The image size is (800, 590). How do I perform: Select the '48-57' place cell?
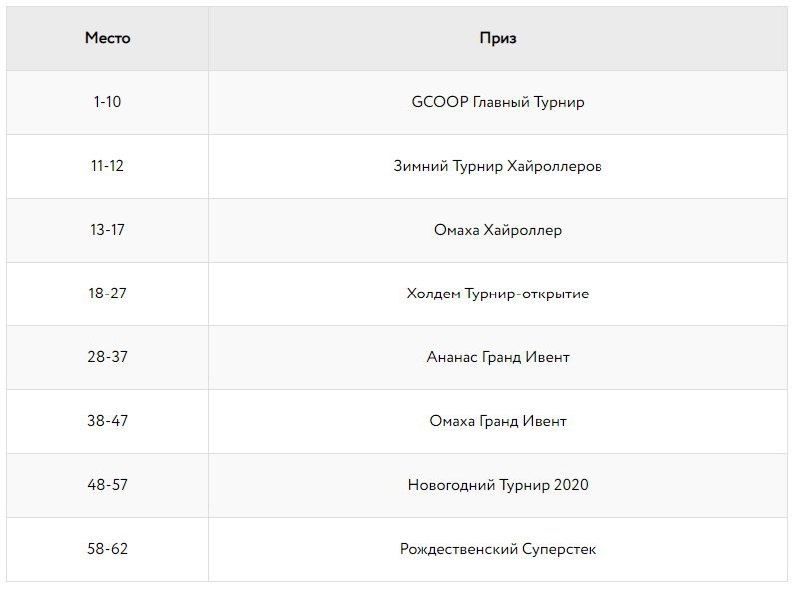[x=107, y=485]
